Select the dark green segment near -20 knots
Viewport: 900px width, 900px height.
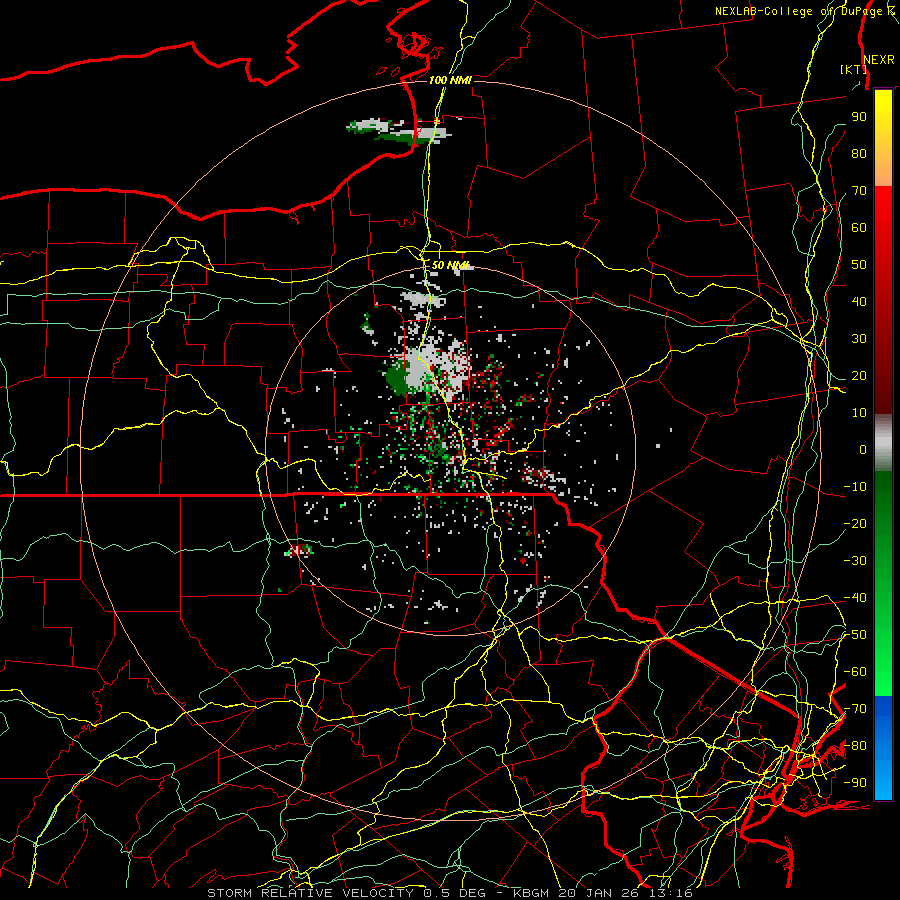883,517
